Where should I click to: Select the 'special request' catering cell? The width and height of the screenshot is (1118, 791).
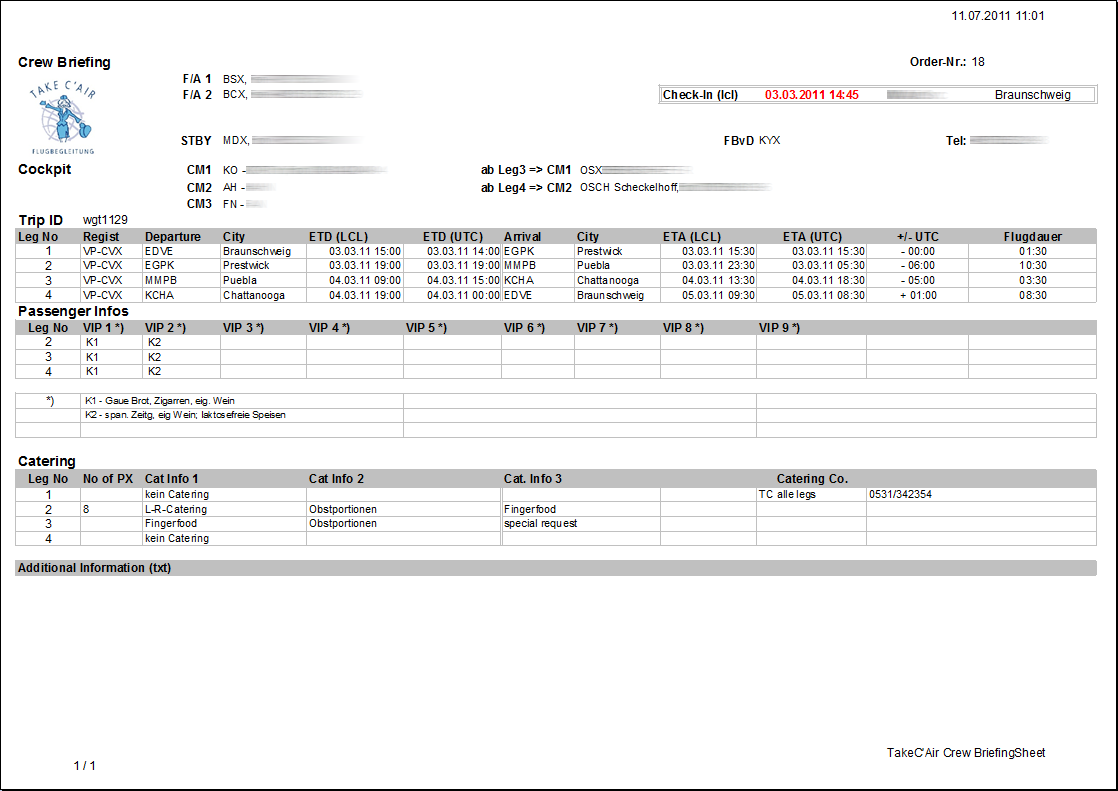point(540,523)
